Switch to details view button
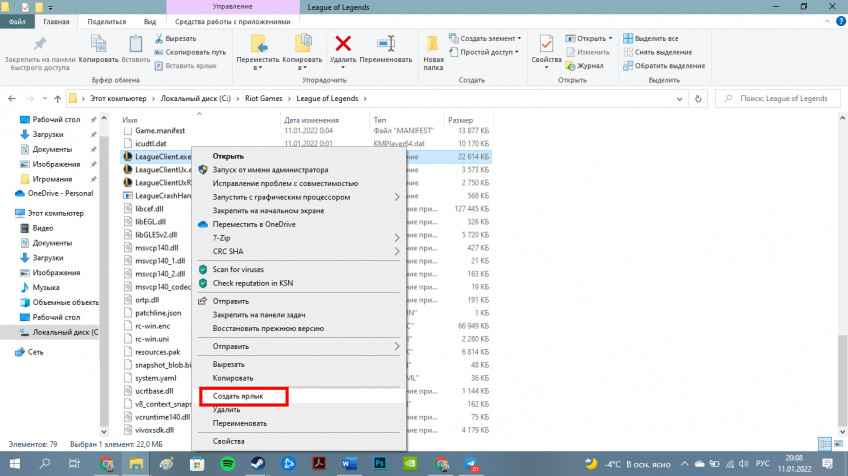 click(825, 444)
